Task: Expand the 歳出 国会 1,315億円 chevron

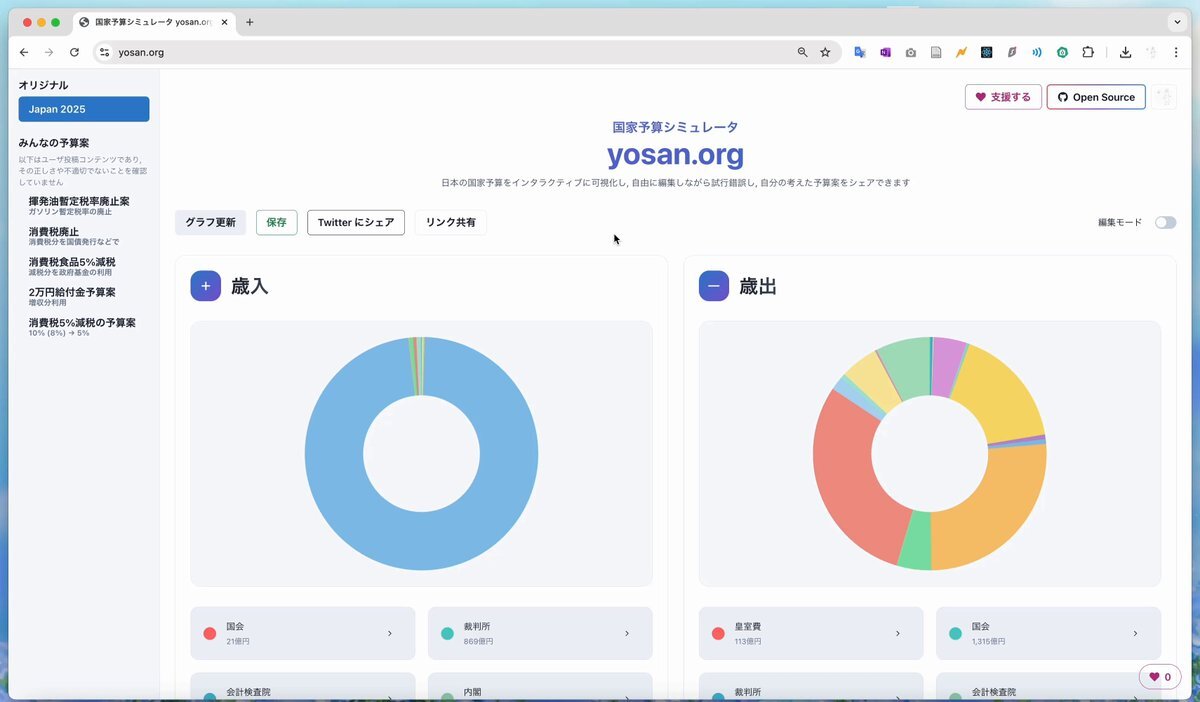Action: coord(1135,633)
